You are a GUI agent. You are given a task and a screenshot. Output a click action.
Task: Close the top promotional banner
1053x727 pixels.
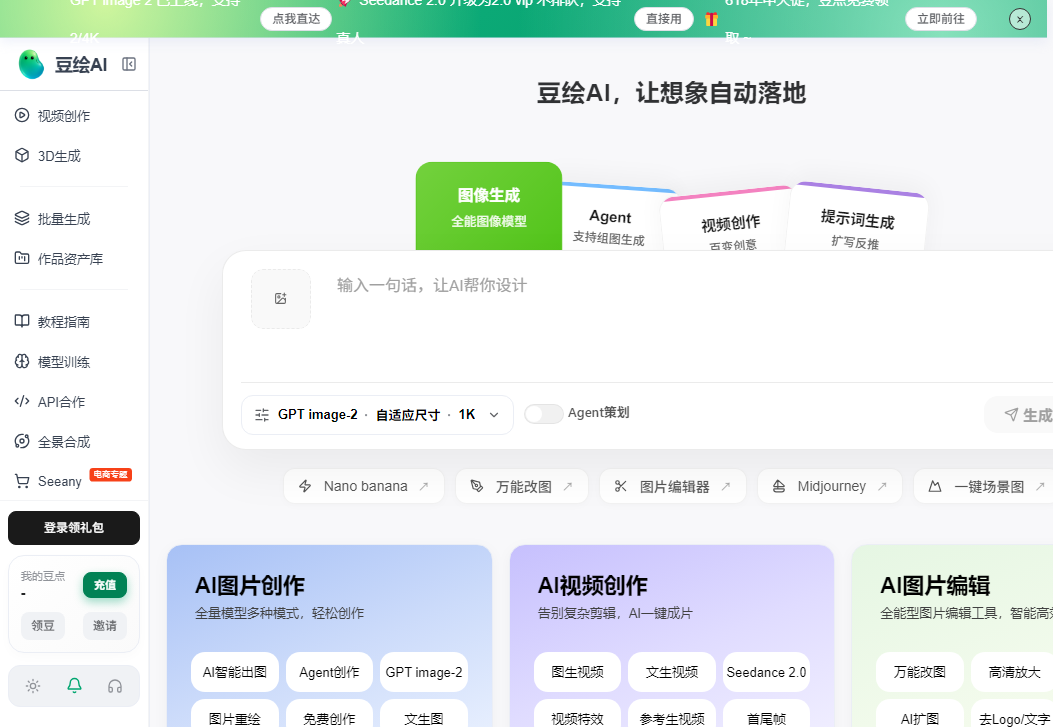1019,19
